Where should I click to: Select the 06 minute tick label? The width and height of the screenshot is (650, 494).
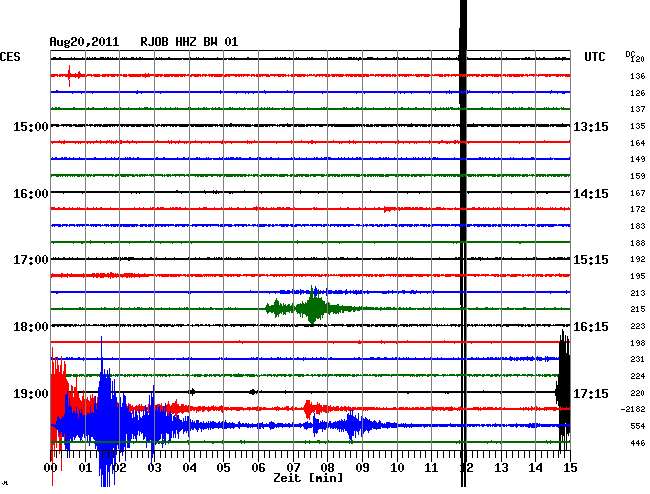258,468
